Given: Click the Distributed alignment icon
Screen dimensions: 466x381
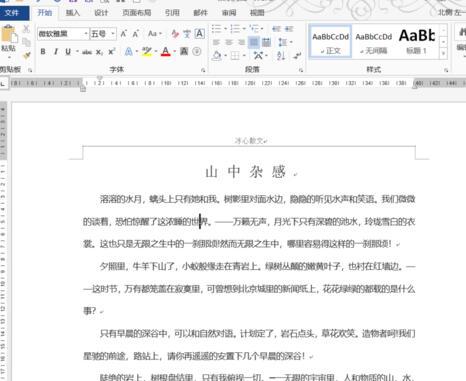Looking at the screenshot, I should (266, 42).
